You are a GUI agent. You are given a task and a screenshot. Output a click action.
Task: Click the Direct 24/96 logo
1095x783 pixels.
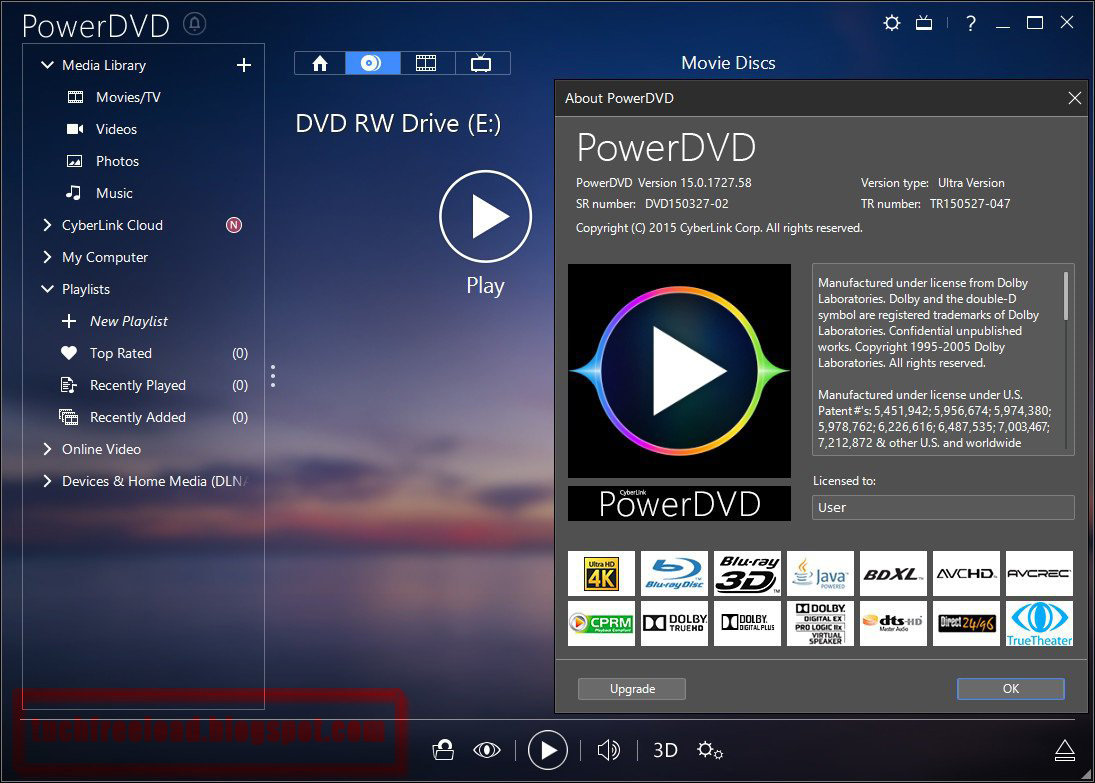point(967,623)
